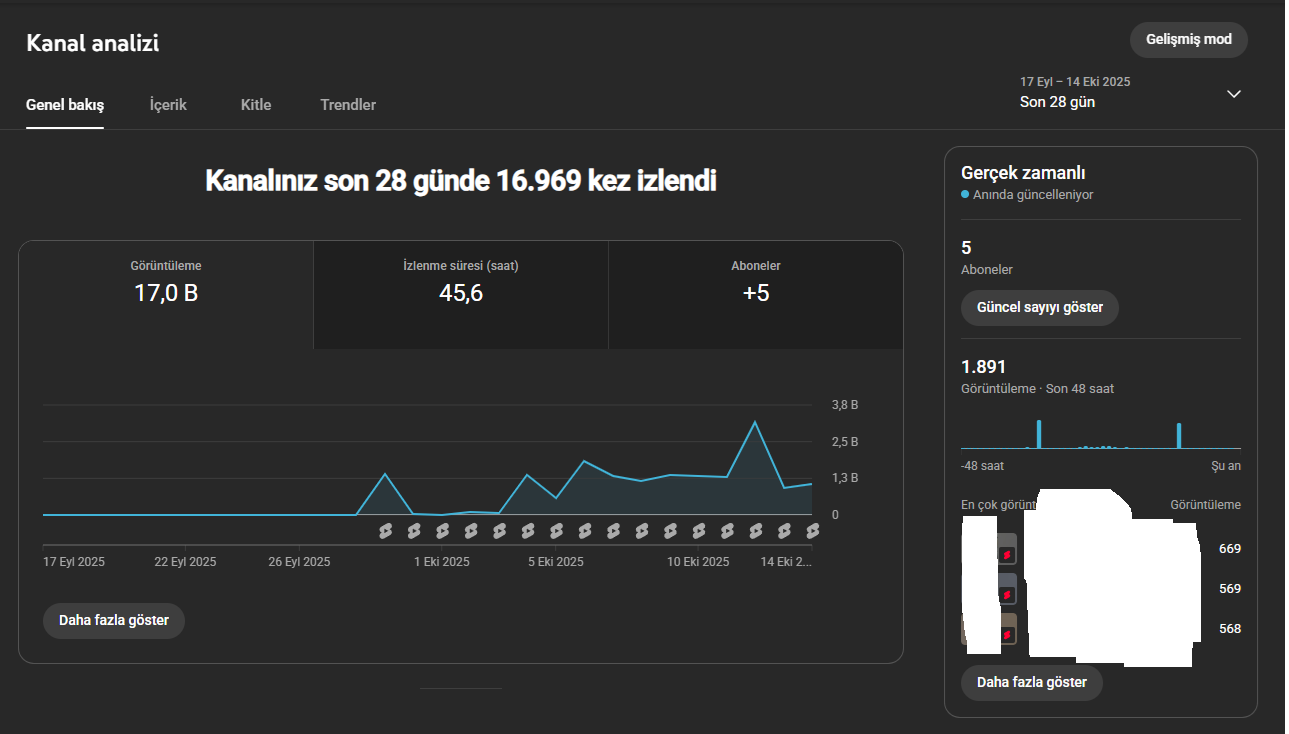Click Daha fazla göster below the chart
This screenshot has height=734, width=1289.
point(114,620)
